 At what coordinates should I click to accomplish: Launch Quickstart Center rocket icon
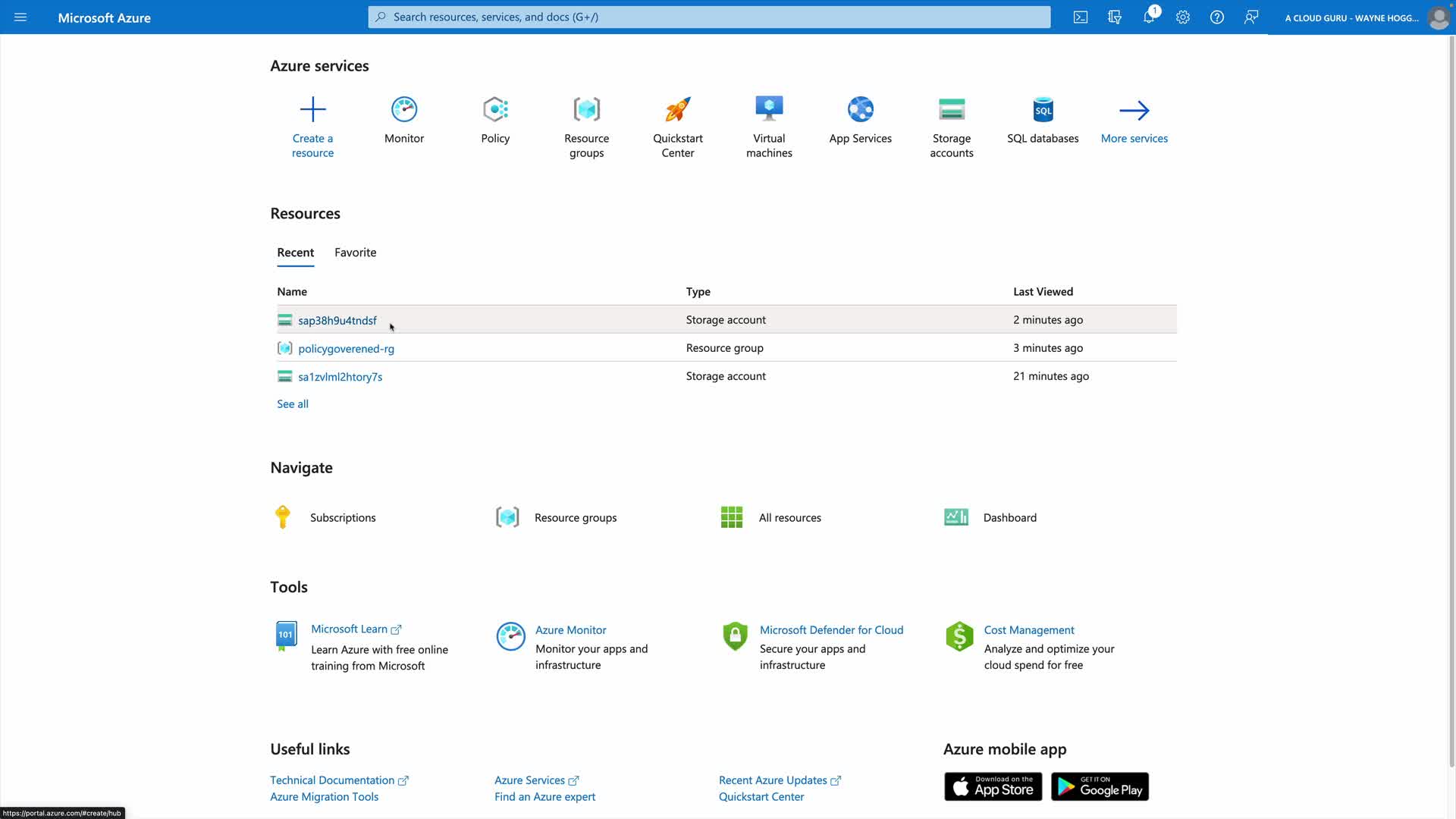[678, 109]
